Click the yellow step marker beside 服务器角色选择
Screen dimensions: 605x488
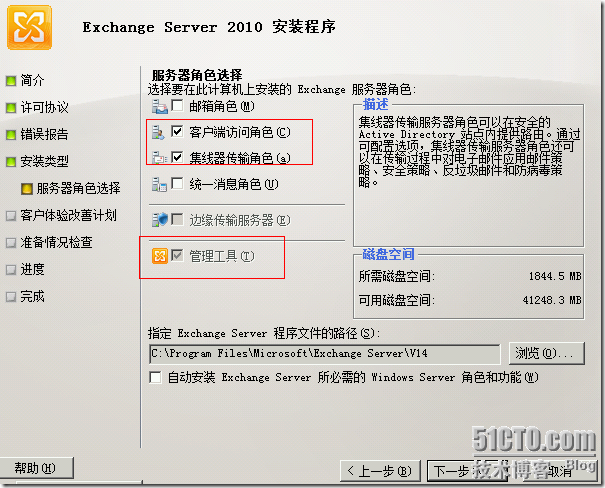[x=27, y=189]
